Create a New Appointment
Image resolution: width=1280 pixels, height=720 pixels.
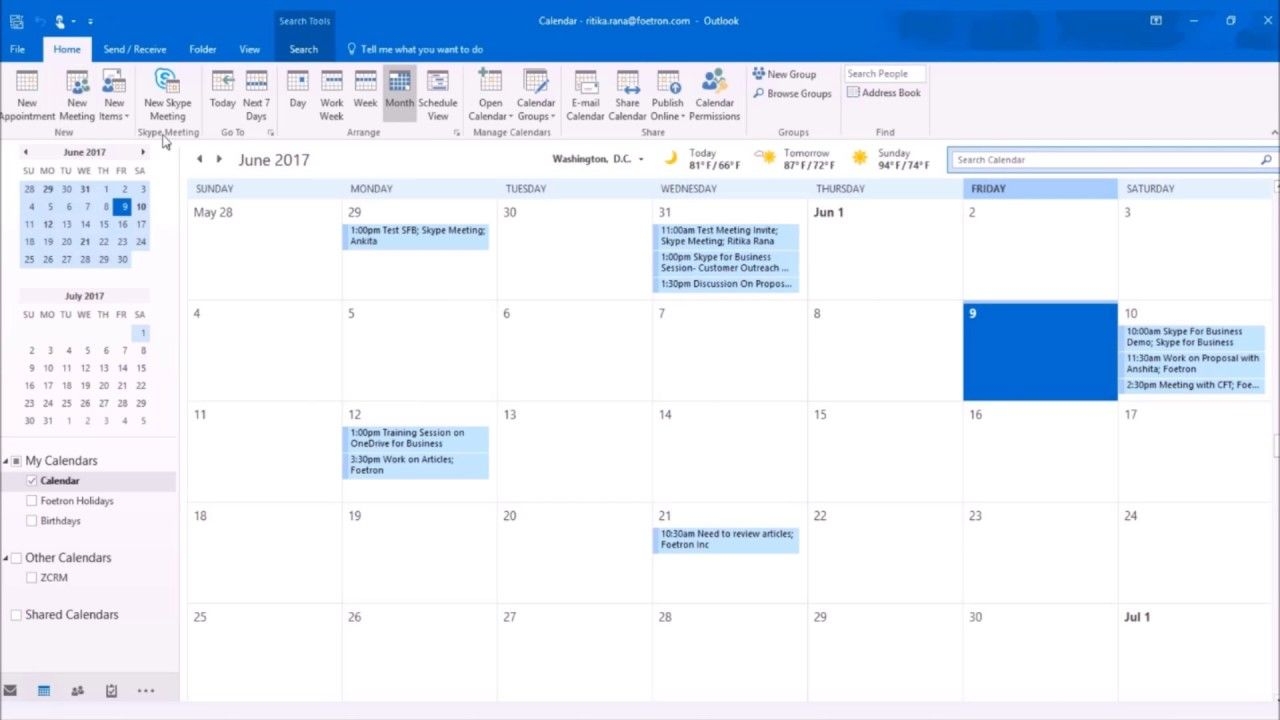(x=27, y=96)
